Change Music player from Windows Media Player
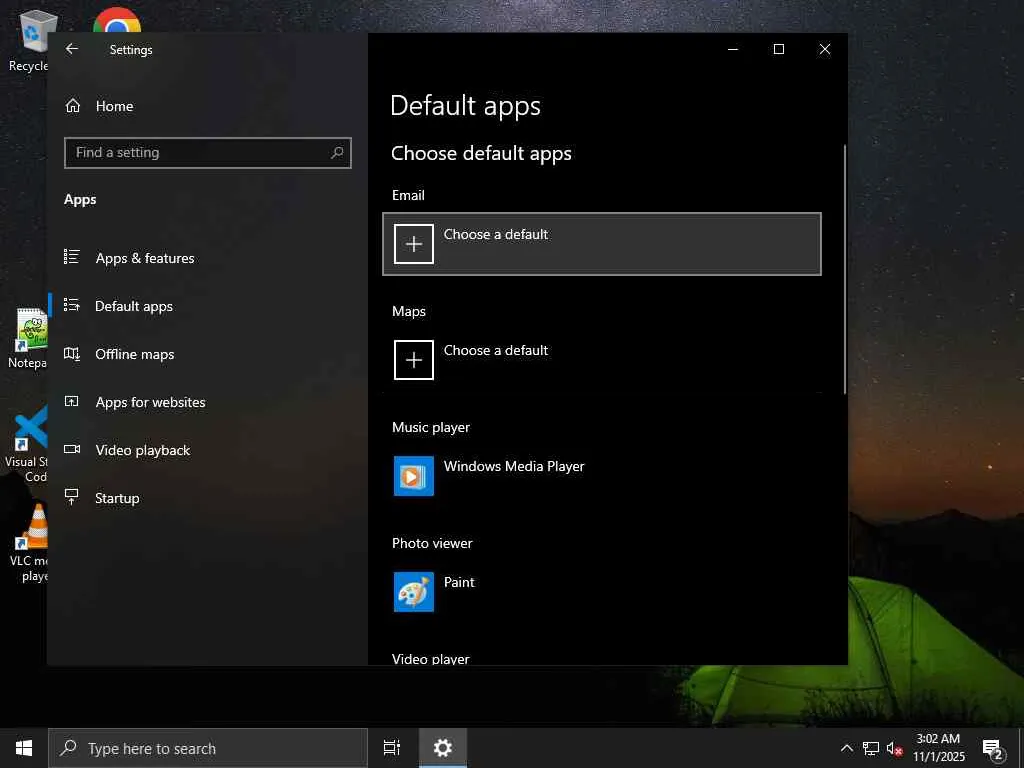 [601, 476]
